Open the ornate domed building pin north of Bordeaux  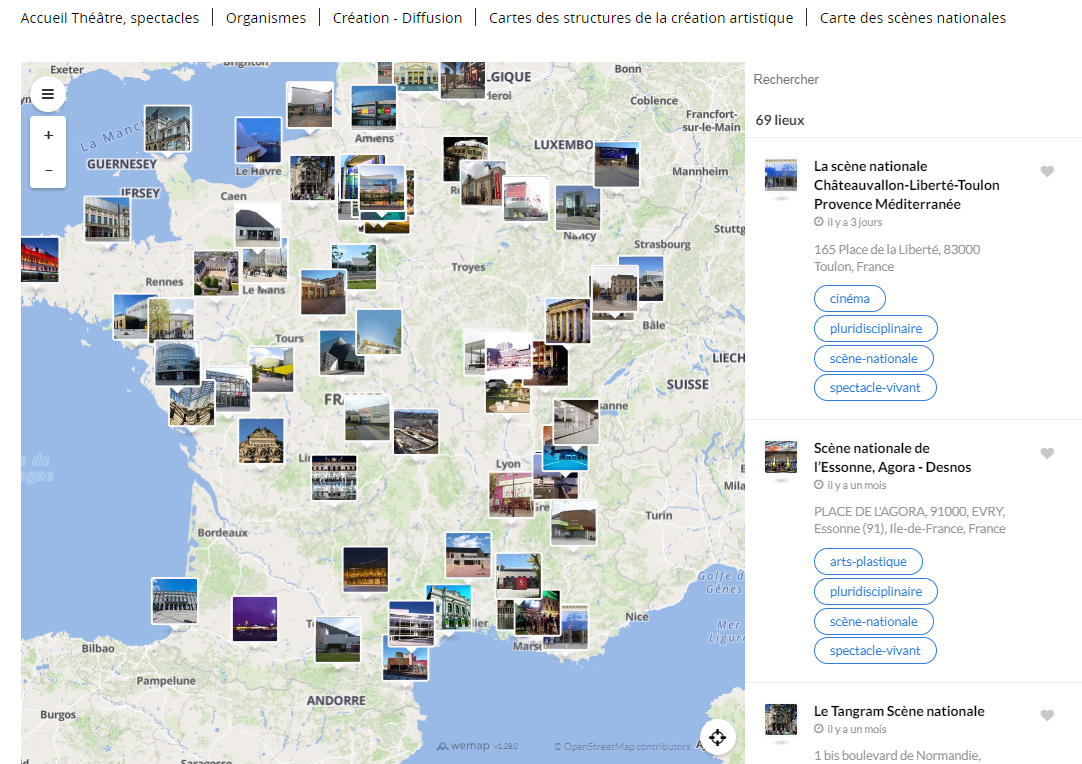click(x=261, y=441)
